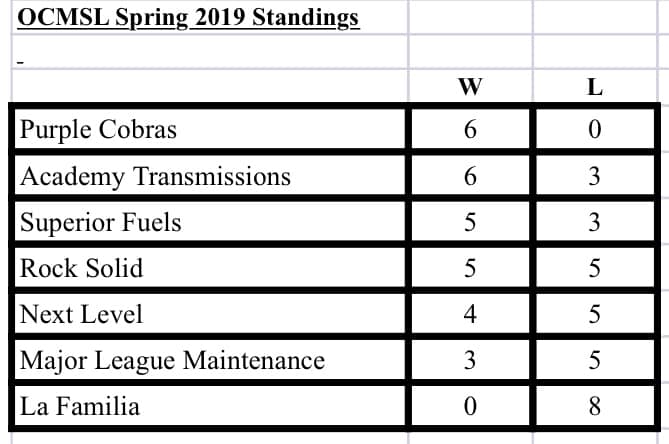This screenshot has width=669, height=444.
Task: Select the Major League Maintenance cell
Action: (209, 360)
